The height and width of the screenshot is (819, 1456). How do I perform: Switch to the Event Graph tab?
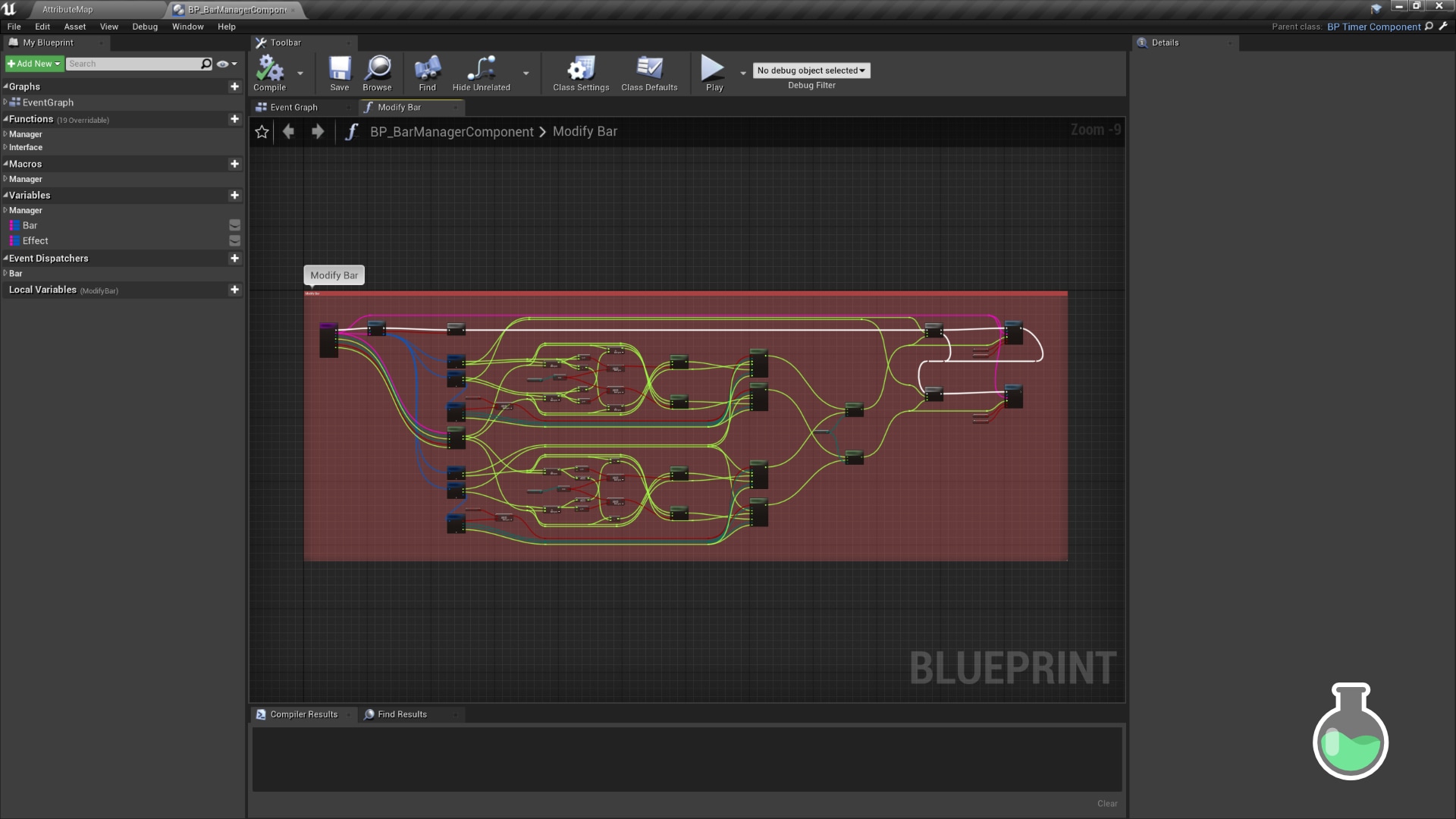tap(294, 107)
